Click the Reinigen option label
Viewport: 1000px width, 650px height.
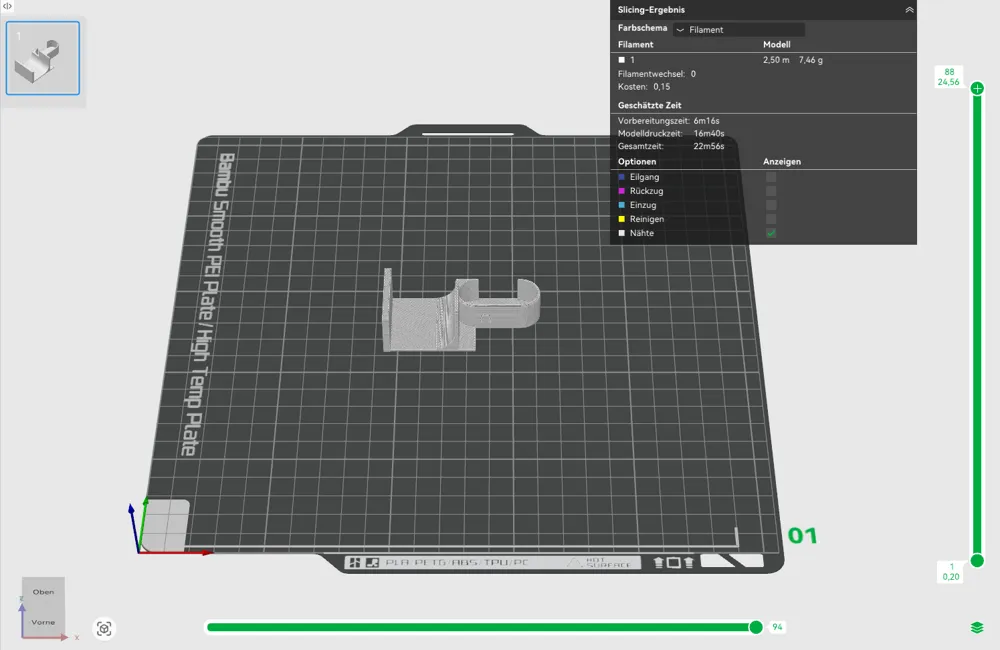click(x=647, y=219)
